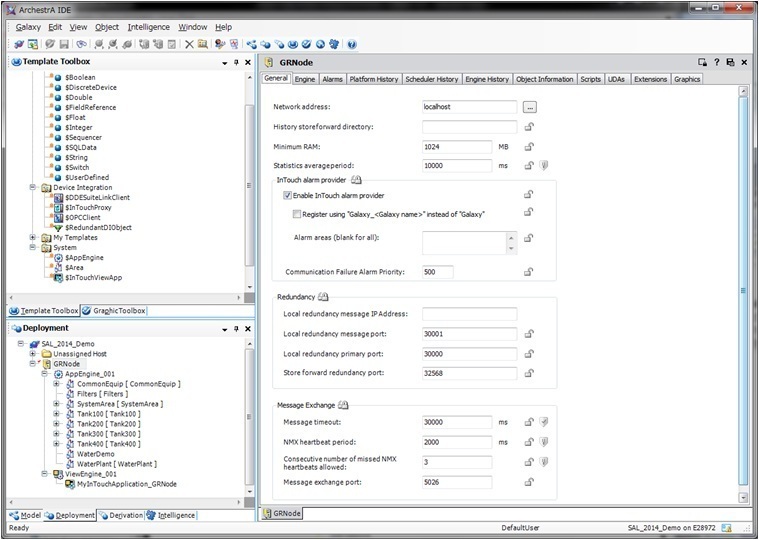Click the Help question mark toolbar icon
759x540 pixels.
coord(352,44)
